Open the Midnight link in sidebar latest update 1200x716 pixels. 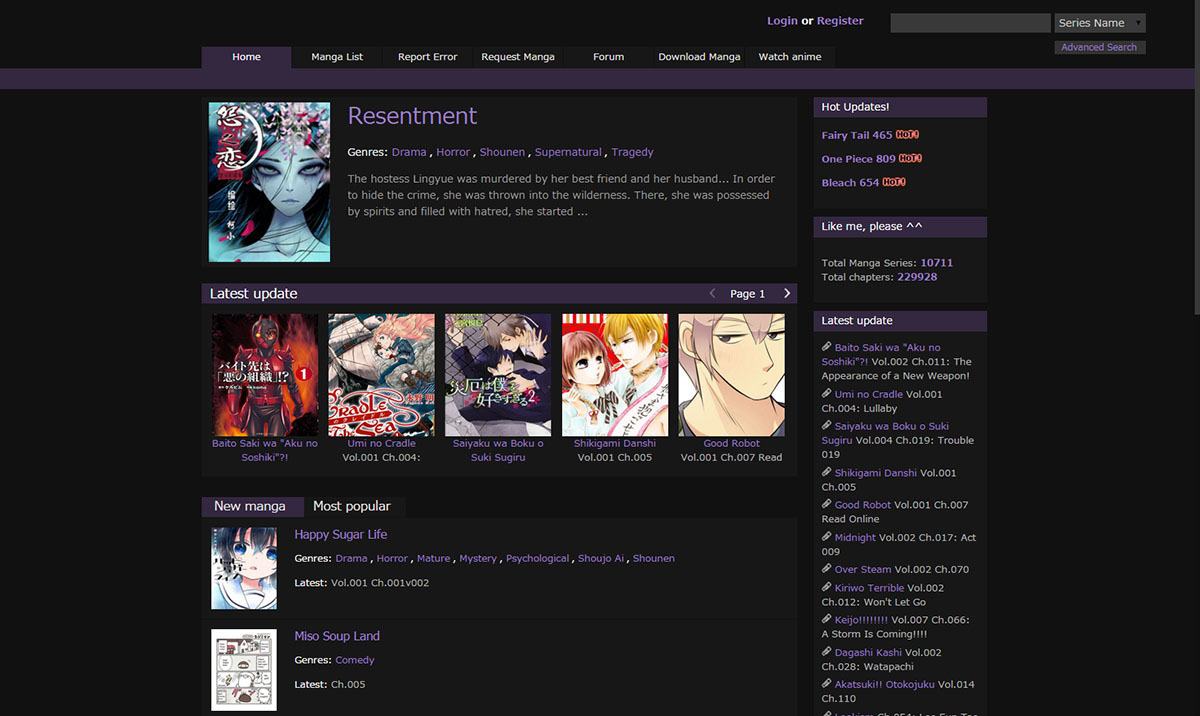coord(855,538)
